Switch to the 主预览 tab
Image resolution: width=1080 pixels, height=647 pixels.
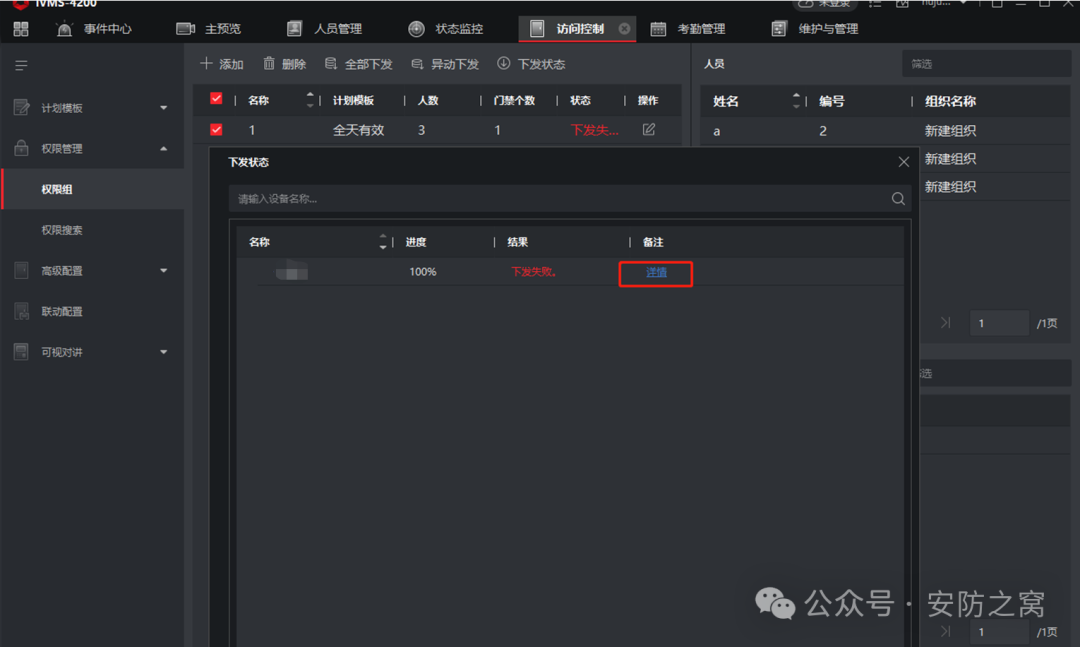coord(209,29)
